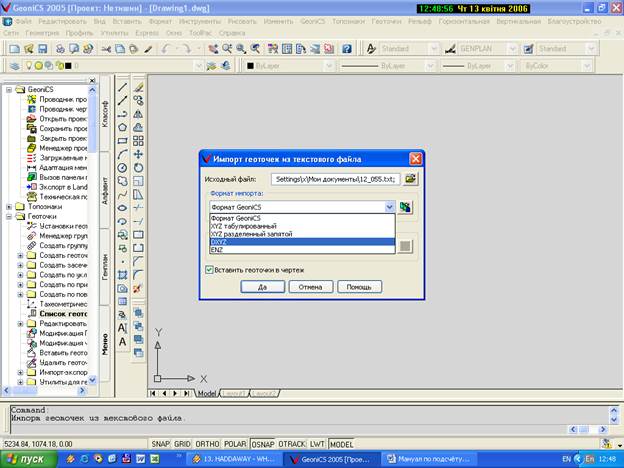Image resolution: width=624 pixels, height=468 pixels.
Task: Select the Move modify tool
Action: 138,154
